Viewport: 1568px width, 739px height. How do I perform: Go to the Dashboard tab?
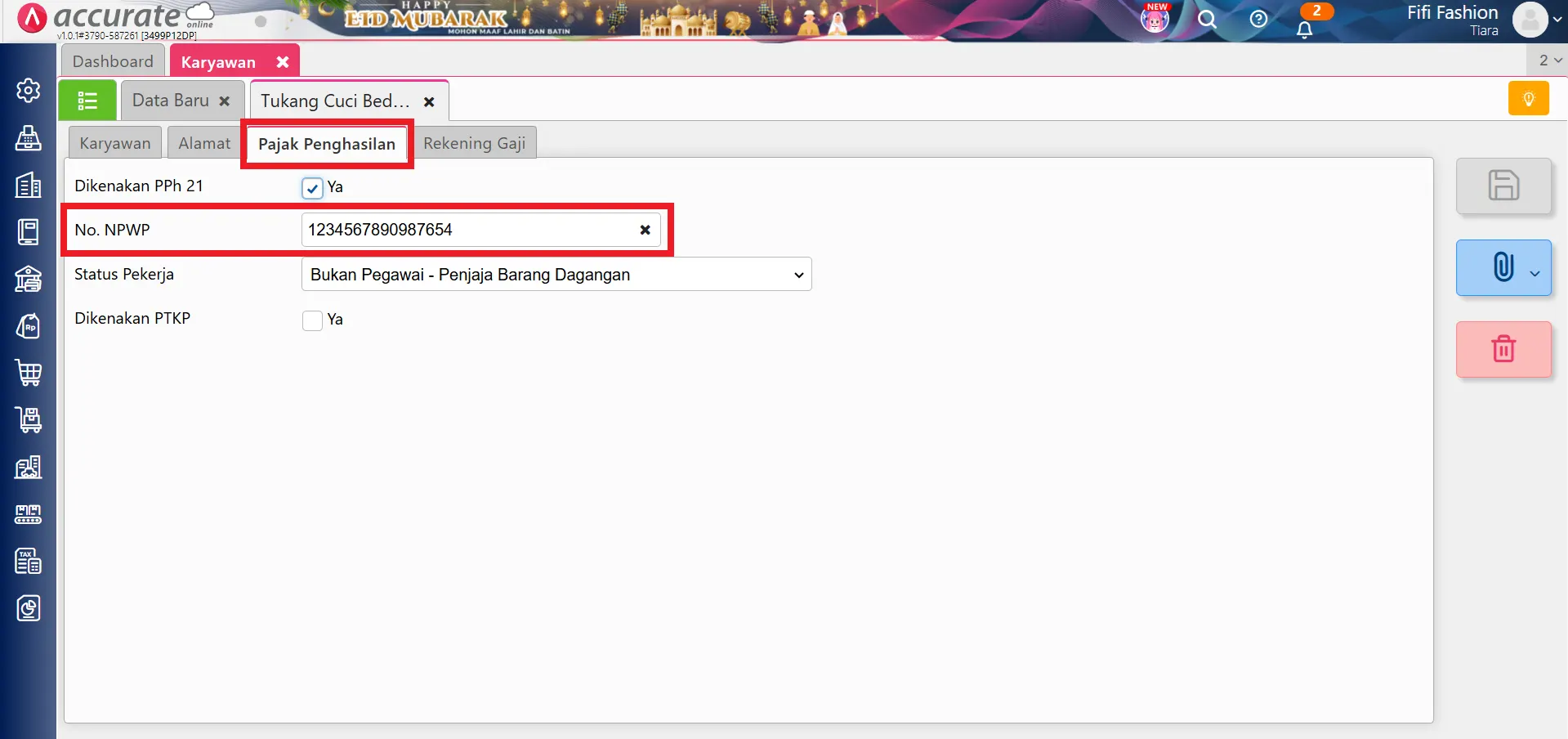tap(113, 62)
